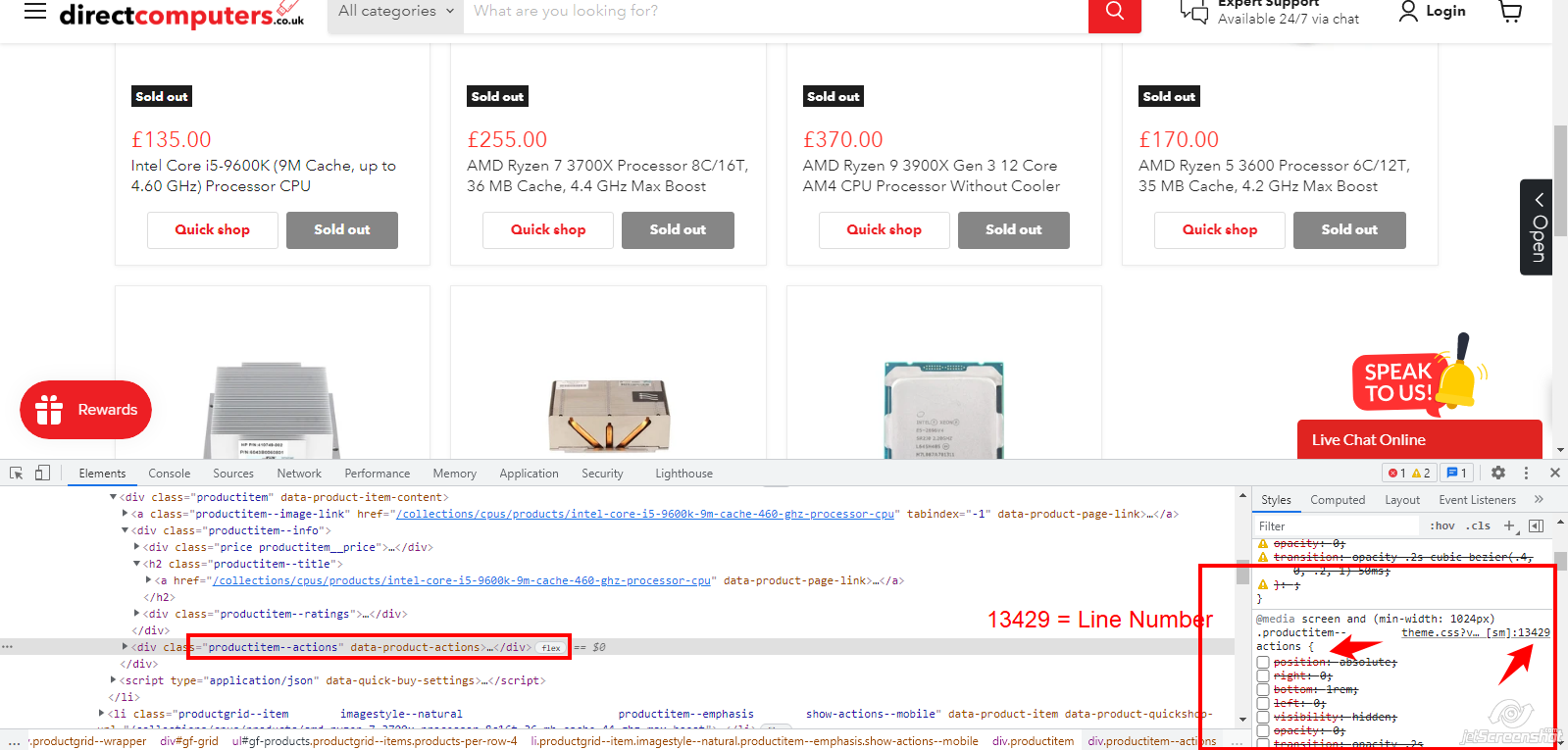Image resolution: width=1568 pixels, height=750 pixels.
Task: Open the AMD Ryzen 7 3700X product title
Action: (608, 175)
